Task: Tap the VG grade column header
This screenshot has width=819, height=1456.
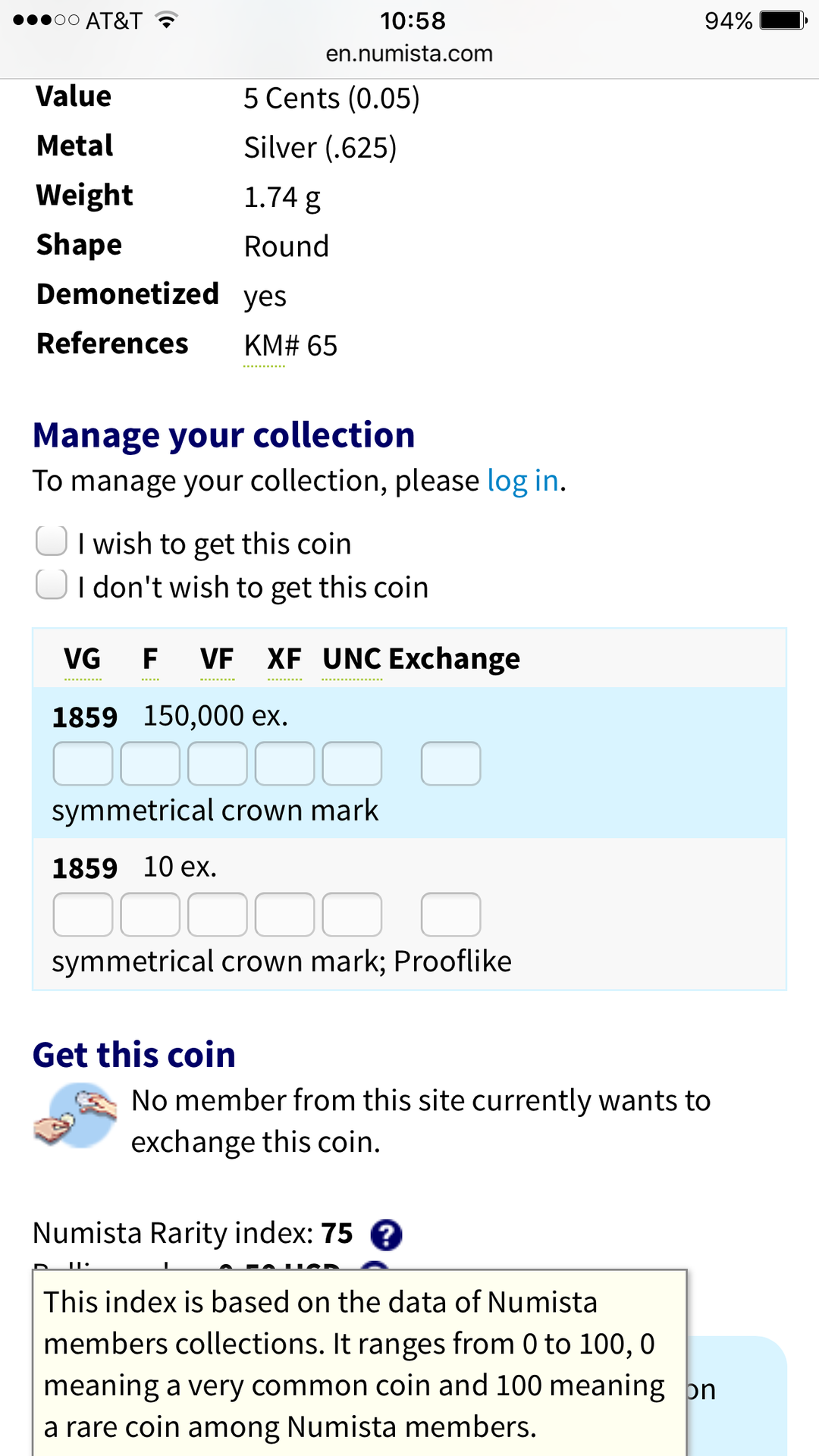Action: (82, 659)
